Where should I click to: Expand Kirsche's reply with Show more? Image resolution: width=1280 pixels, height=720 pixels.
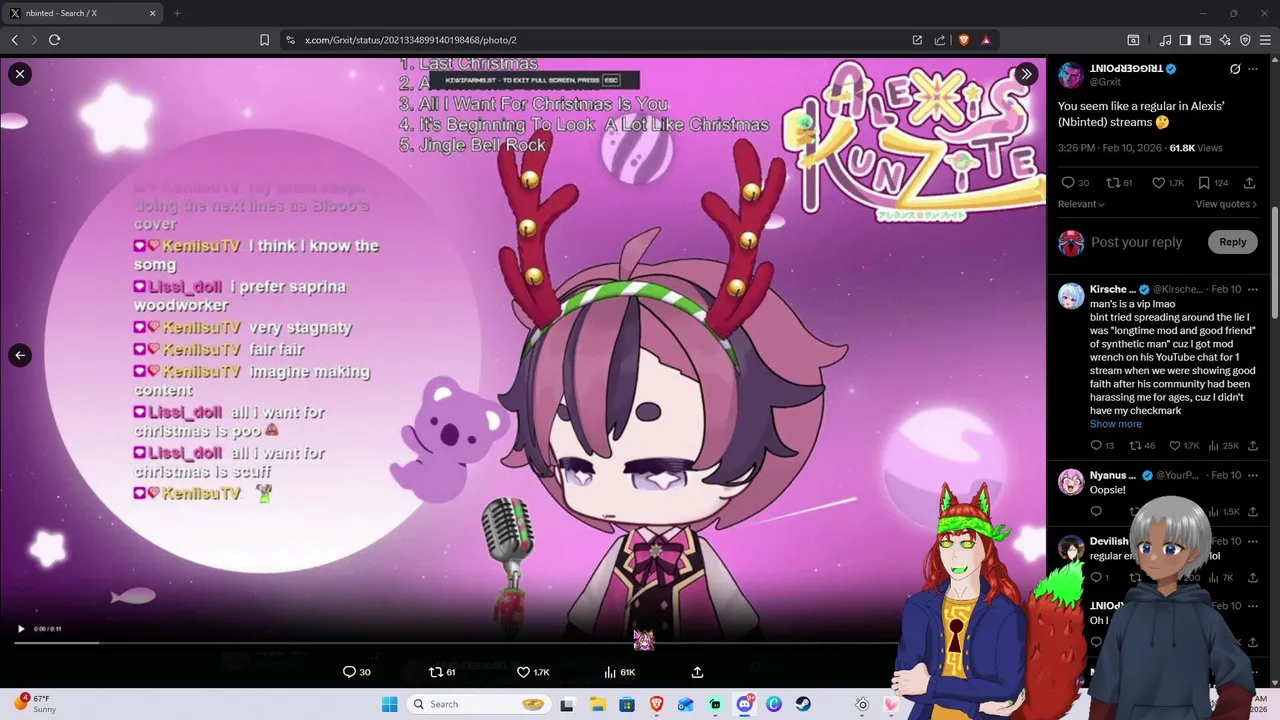point(1115,424)
